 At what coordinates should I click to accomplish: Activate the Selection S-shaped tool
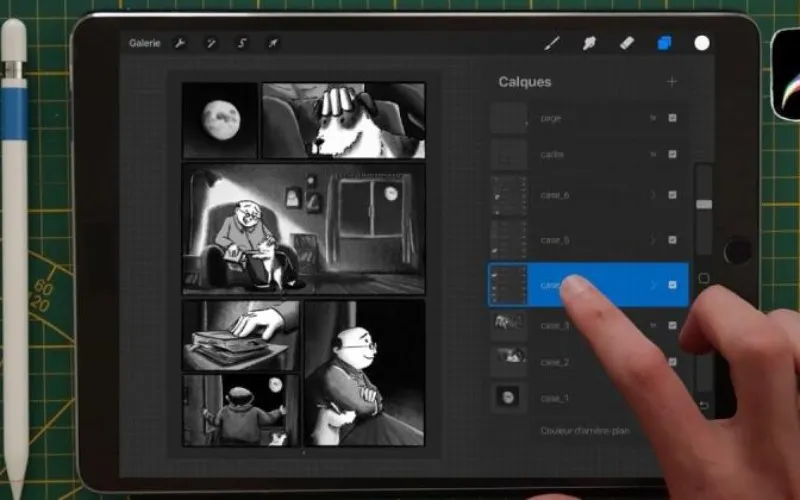point(242,43)
